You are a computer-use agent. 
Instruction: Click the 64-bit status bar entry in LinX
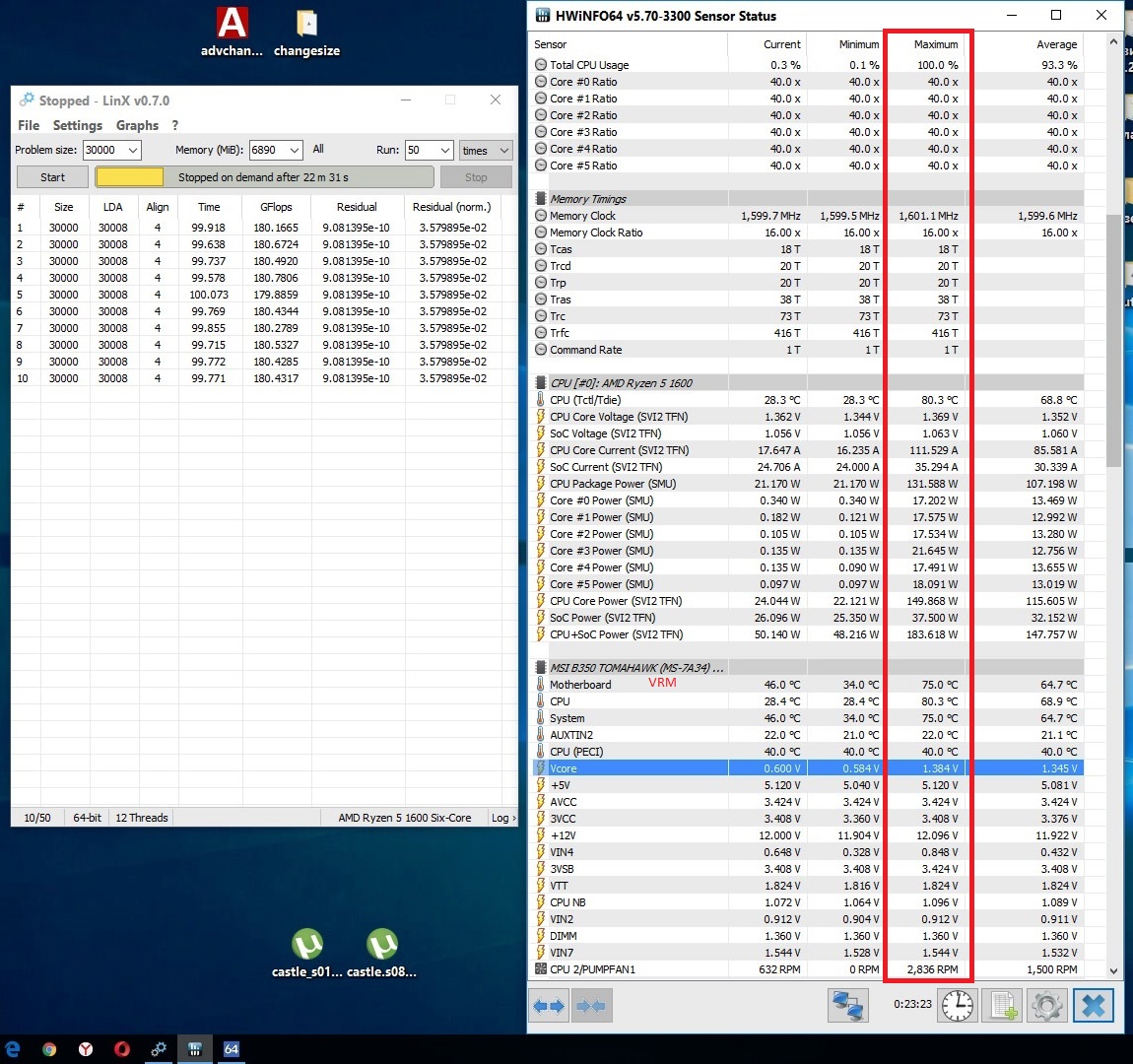pyautogui.click(x=87, y=818)
